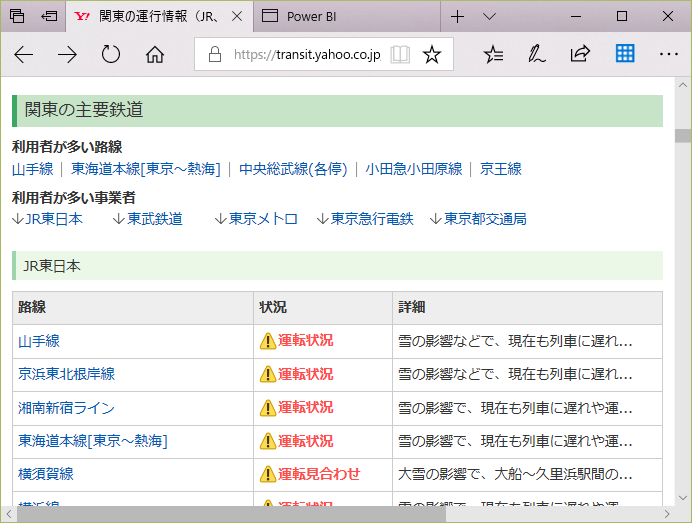Click the lock icon in address bar
The width and height of the screenshot is (692, 523).
click(x=215, y=54)
